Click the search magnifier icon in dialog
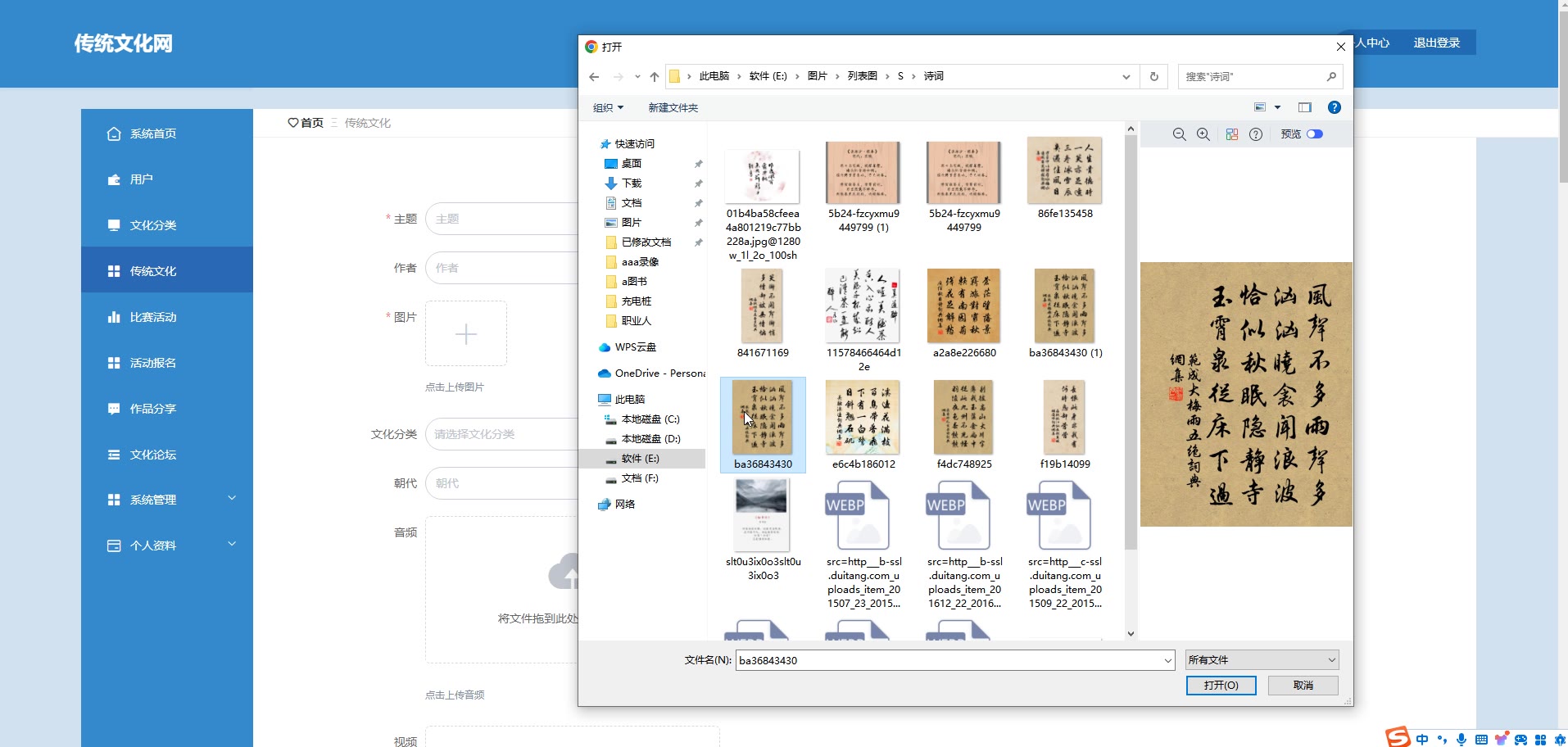The image size is (1568, 747). (x=1331, y=76)
